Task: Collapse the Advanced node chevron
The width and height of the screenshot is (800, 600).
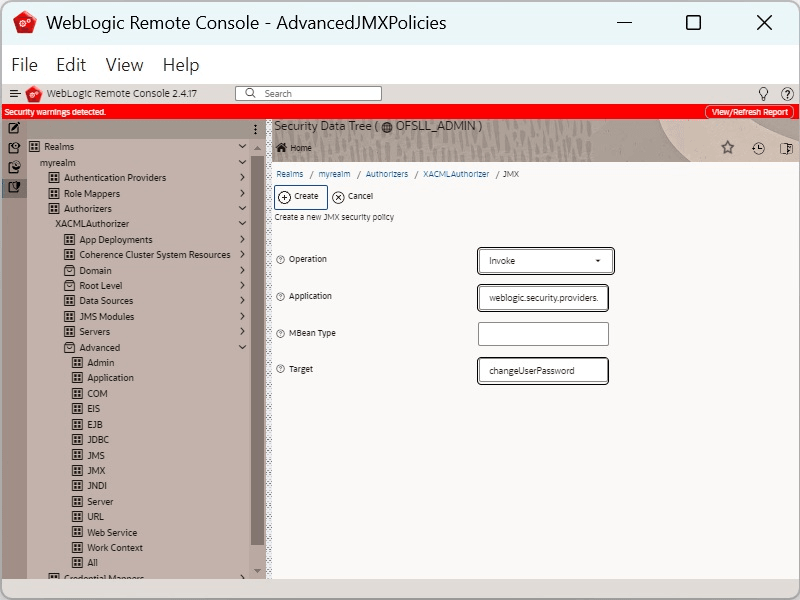Action: [x=242, y=347]
